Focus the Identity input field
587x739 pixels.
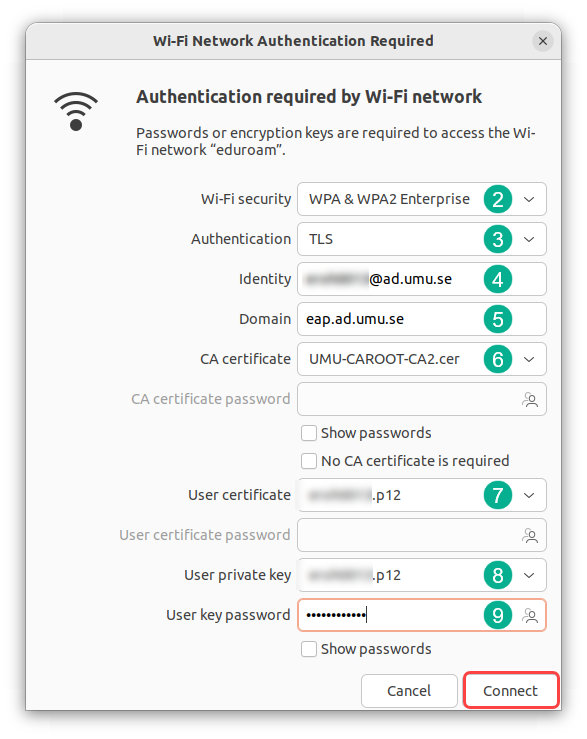click(x=422, y=279)
